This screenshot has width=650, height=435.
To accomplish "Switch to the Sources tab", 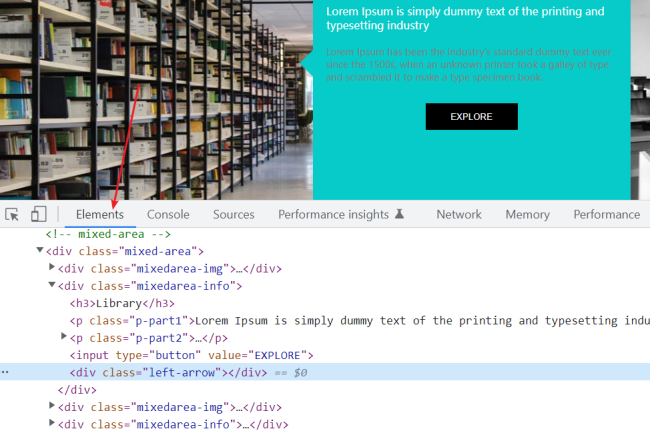I will (x=234, y=214).
